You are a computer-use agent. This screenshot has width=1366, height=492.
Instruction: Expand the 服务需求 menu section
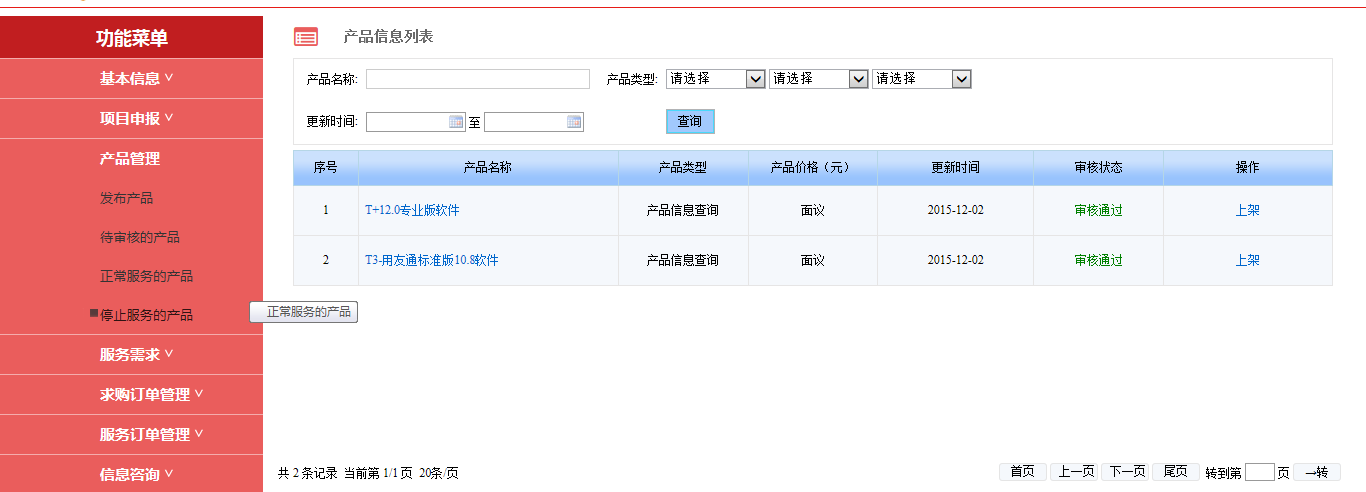coord(136,355)
